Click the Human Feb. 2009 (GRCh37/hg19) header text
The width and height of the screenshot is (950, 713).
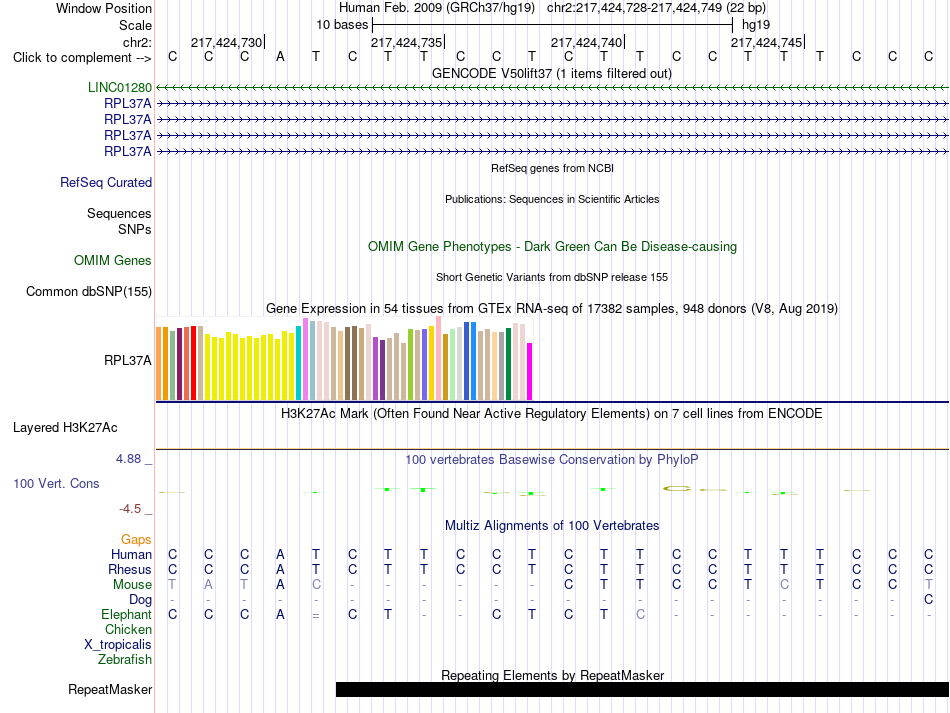[437, 8]
